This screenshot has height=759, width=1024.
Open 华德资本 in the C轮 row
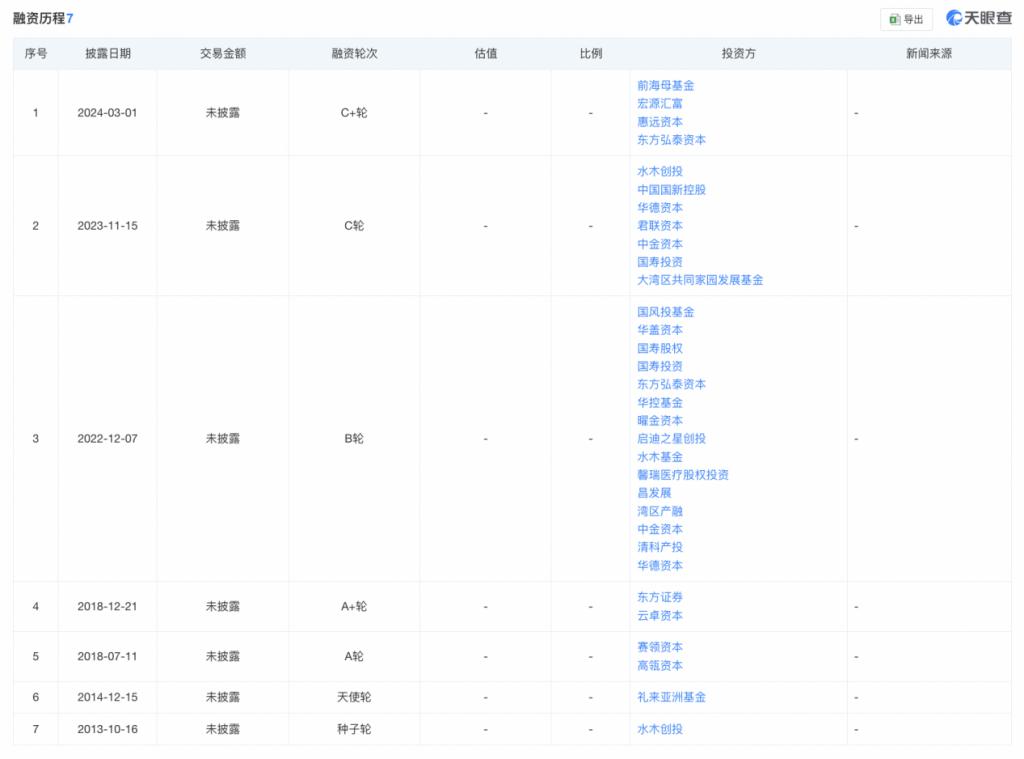[x=660, y=208]
